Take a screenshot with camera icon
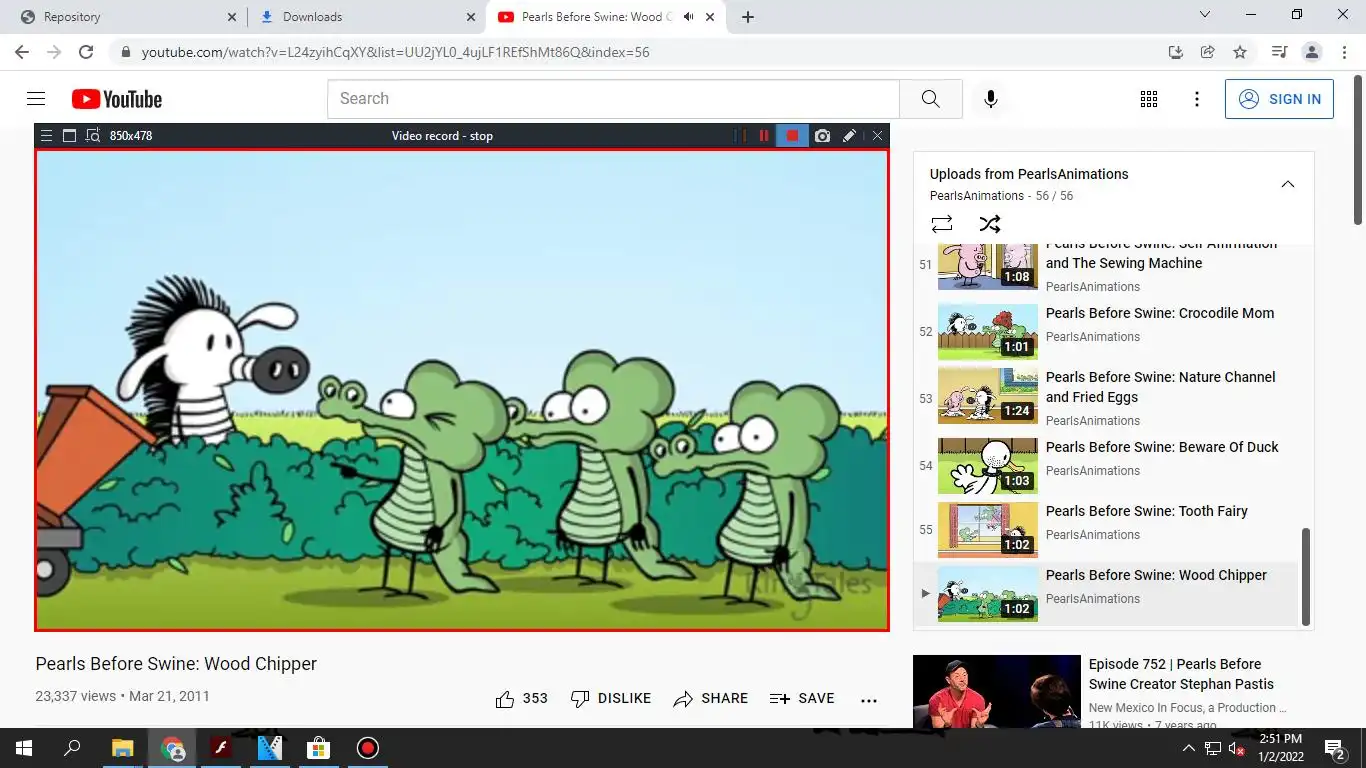This screenshot has height=768, width=1366. click(x=822, y=136)
